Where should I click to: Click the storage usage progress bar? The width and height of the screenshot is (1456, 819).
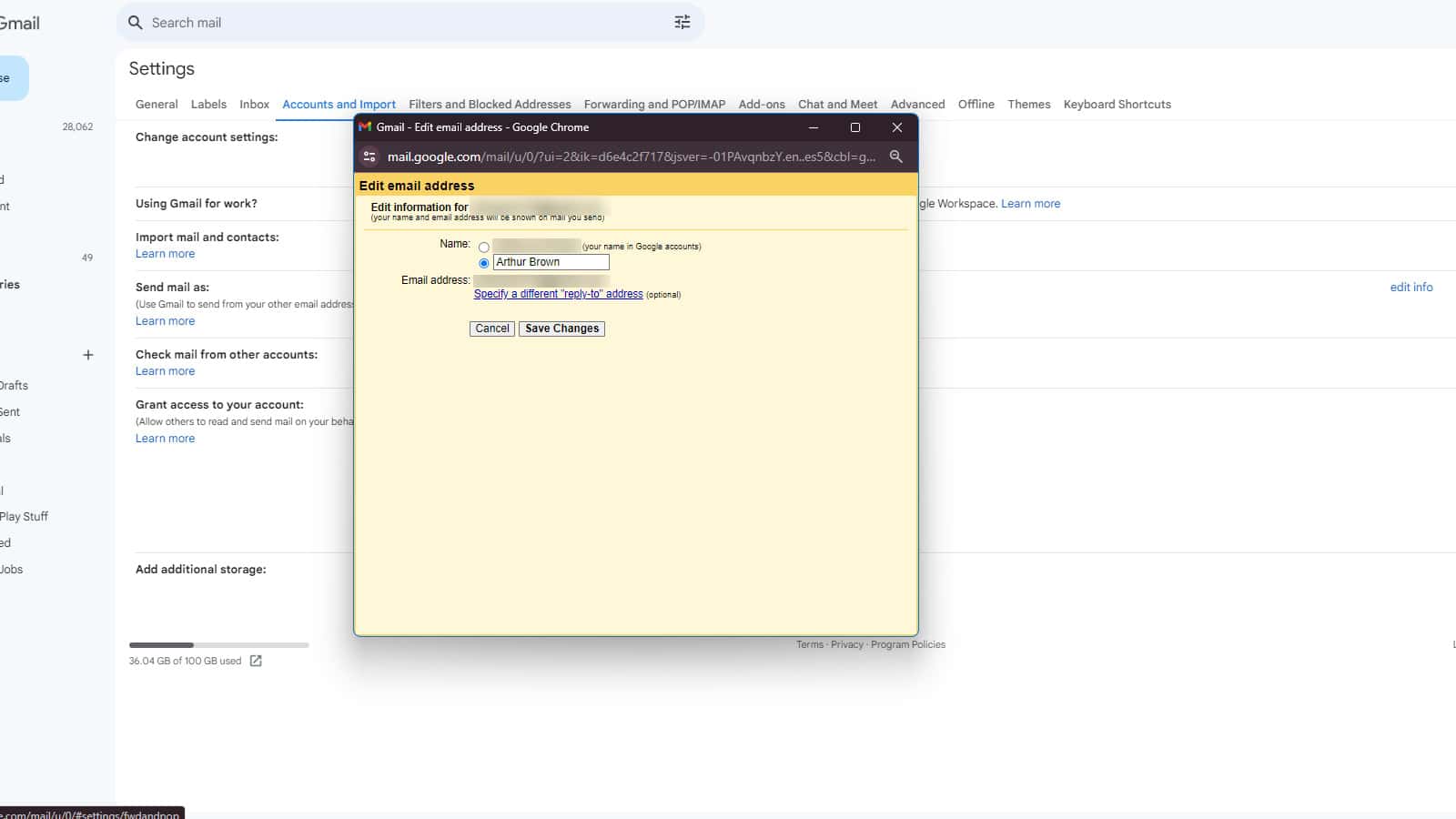218,645
